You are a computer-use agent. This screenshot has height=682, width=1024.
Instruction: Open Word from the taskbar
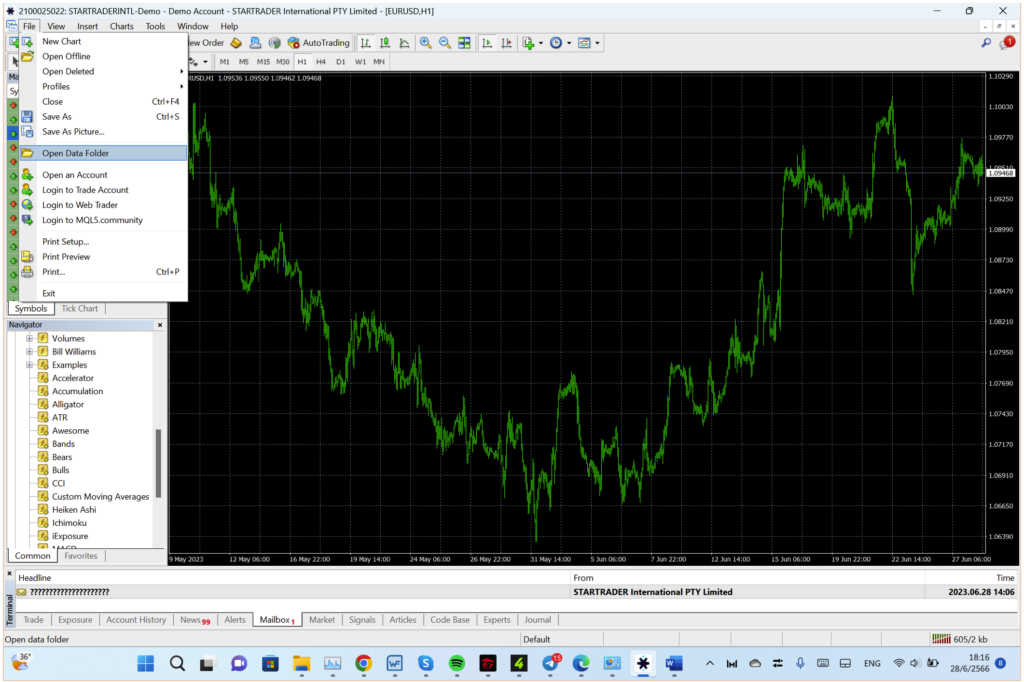pyautogui.click(x=674, y=664)
